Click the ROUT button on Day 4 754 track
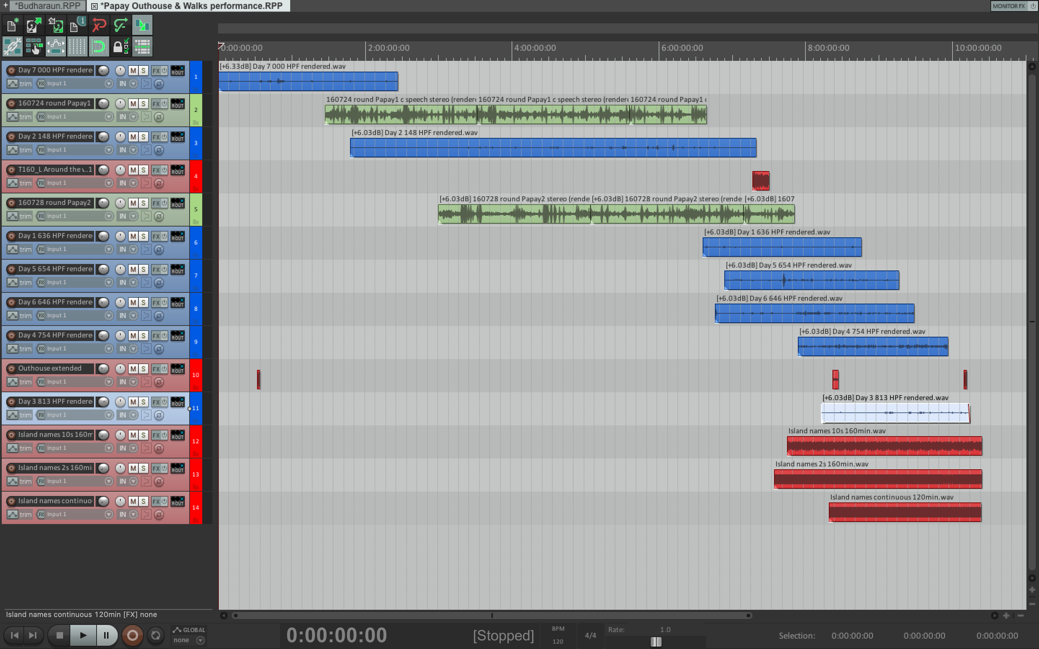Viewport: 1039px width, 649px height. 178,336
